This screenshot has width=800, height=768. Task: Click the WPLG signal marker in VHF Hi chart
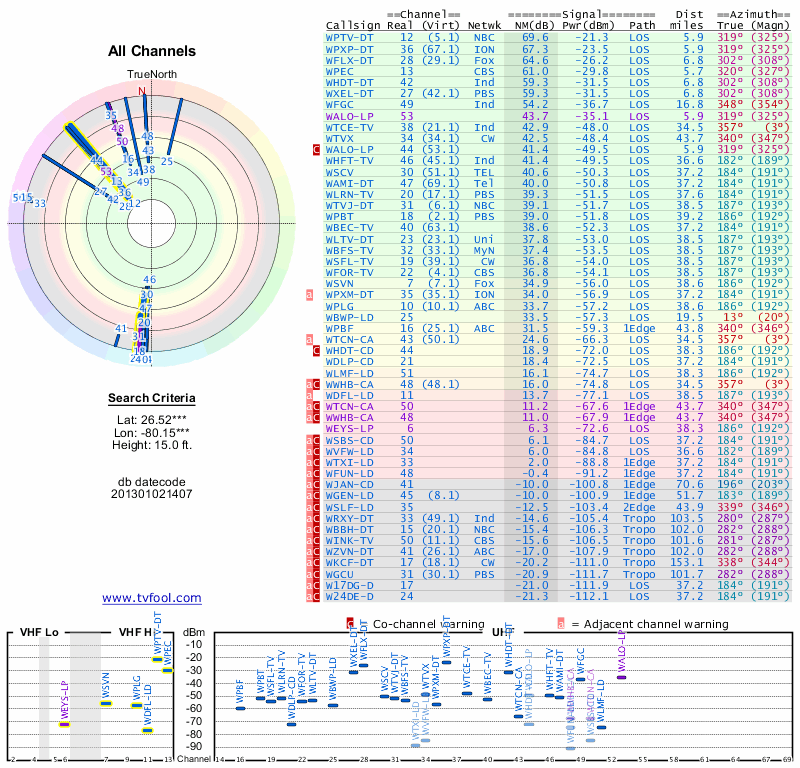(137, 705)
